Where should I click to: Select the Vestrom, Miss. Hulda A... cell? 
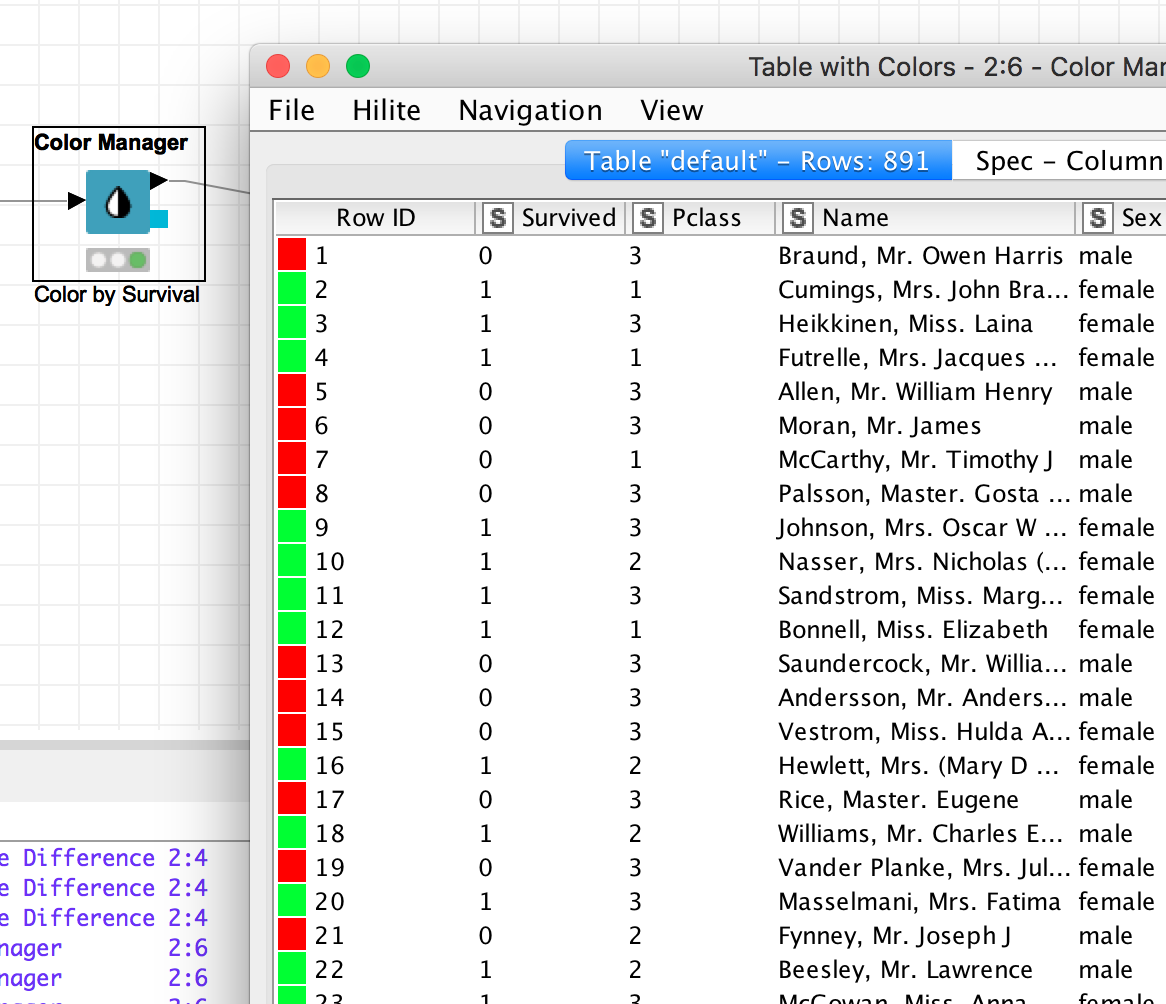924,732
